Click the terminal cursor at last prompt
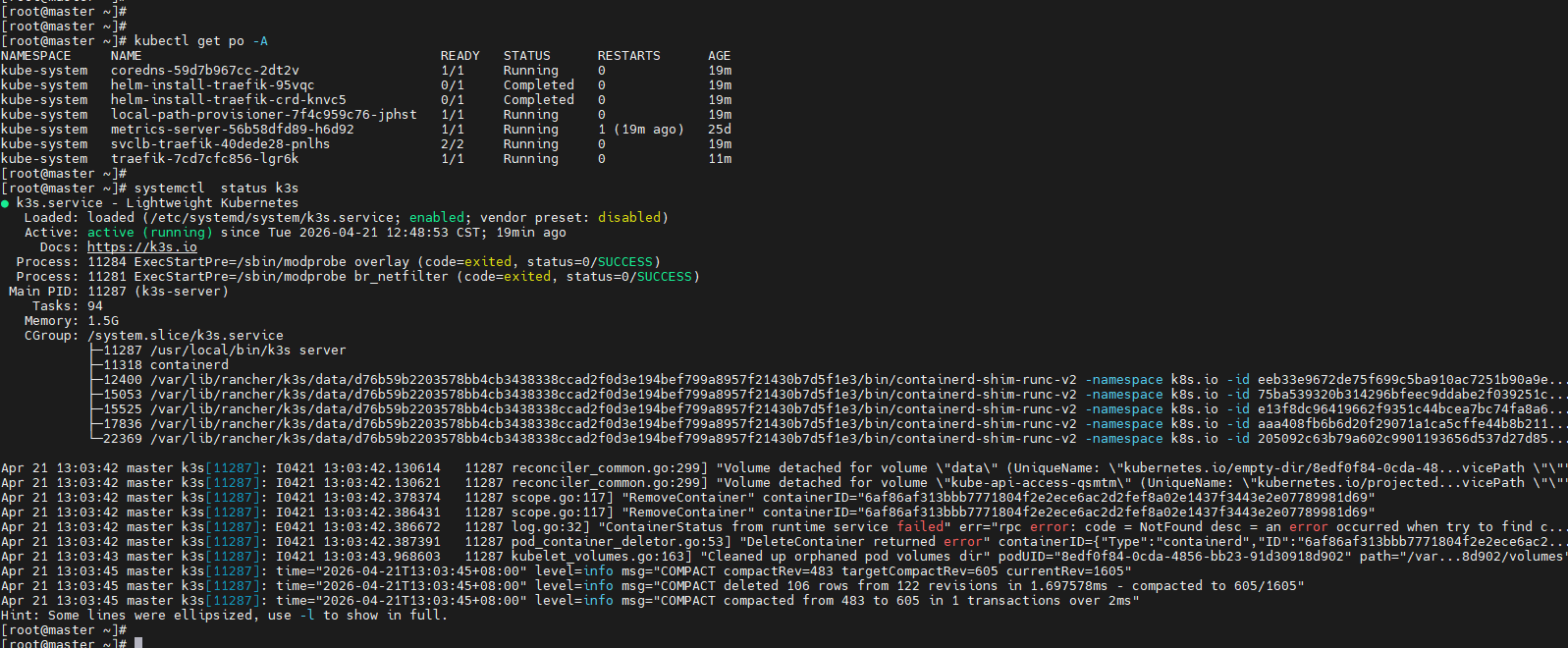The height and width of the screenshot is (648, 1568). point(138,643)
